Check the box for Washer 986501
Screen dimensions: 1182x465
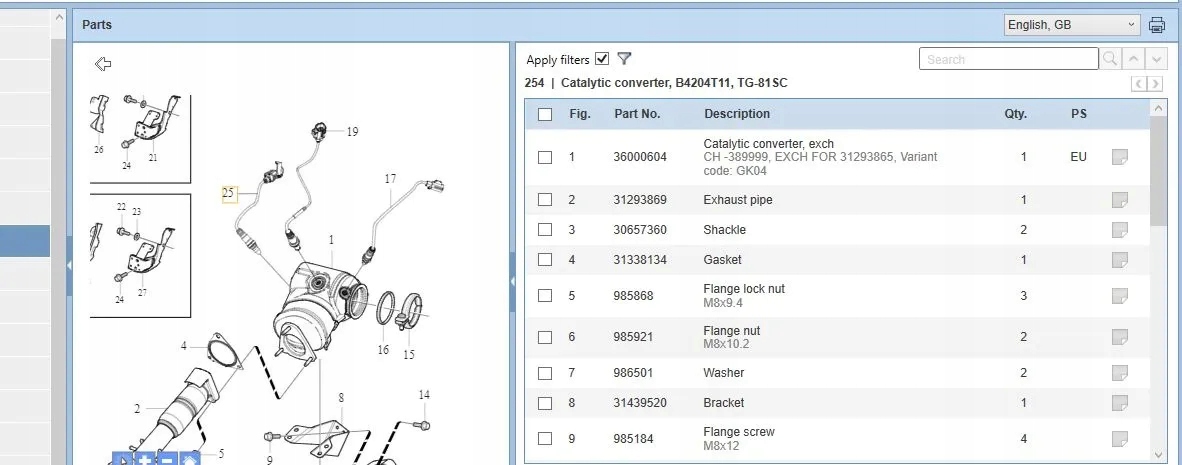545,373
